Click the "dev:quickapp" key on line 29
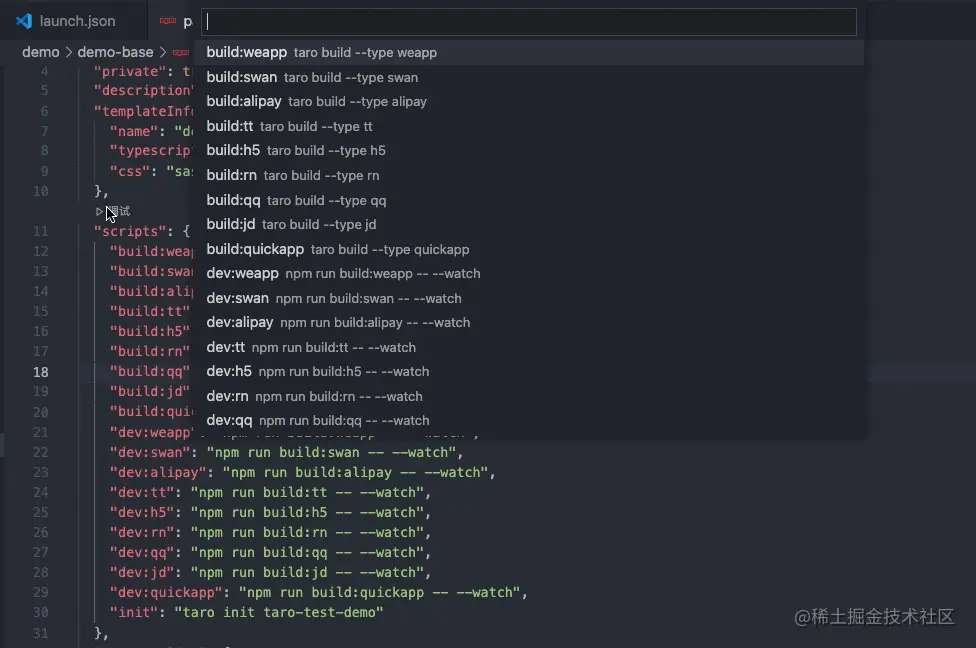976x648 pixels. coord(166,592)
